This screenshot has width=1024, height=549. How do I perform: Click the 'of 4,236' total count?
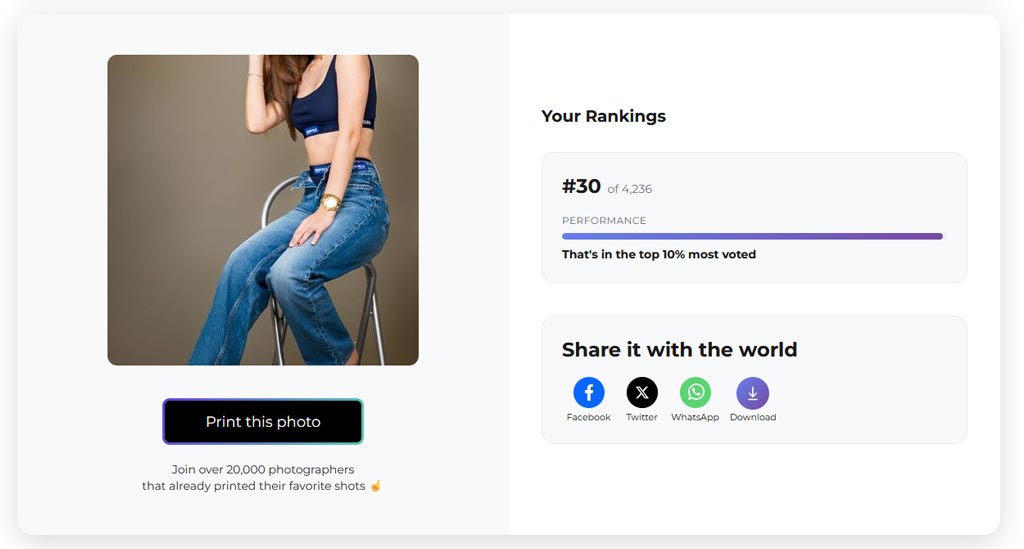coord(630,189)
